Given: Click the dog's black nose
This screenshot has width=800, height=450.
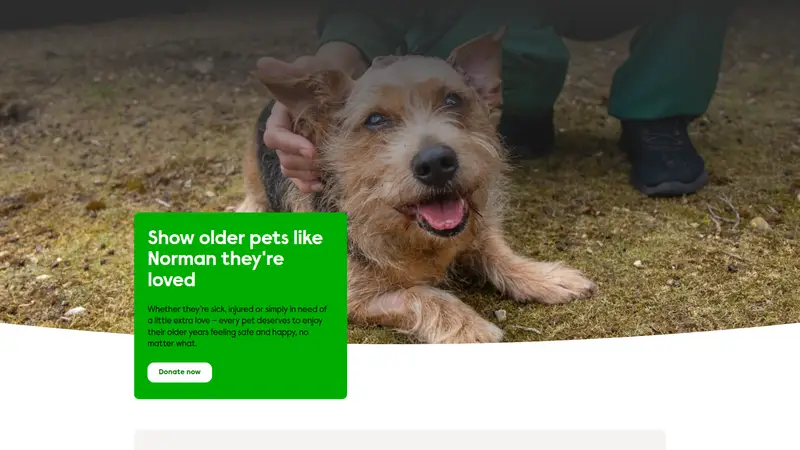Looking at the screenshot, I should pos(435,165).
